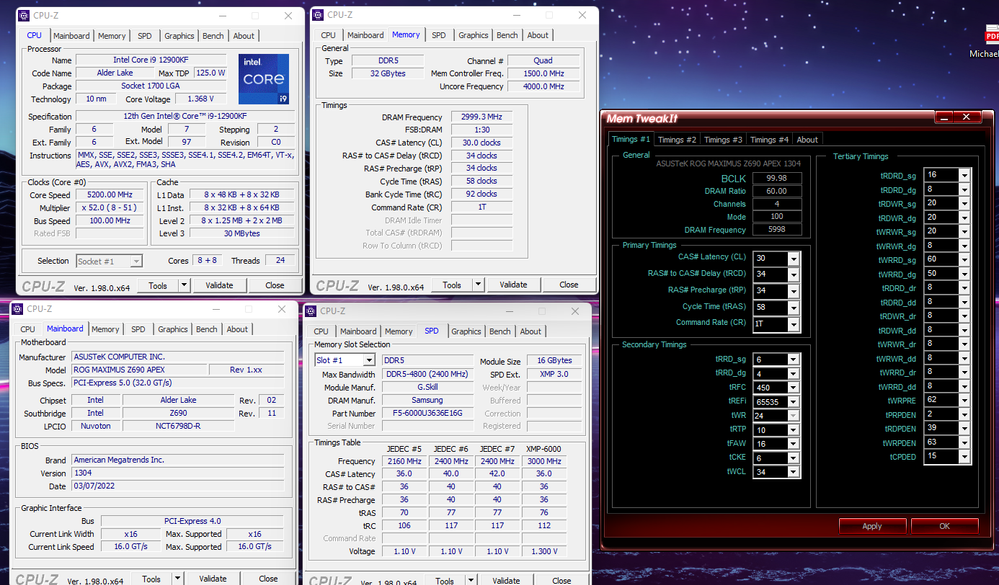Click Tools button in CPU window

[158, 285]
